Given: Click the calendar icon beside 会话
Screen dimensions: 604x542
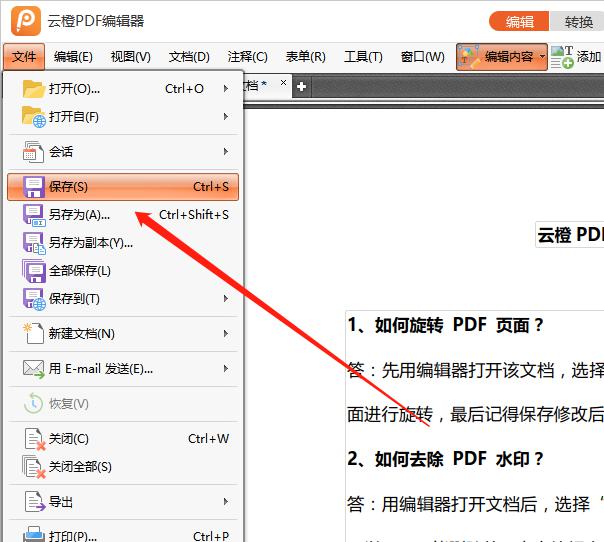Looking at the screenshot, I should click(x=34, y=152).
